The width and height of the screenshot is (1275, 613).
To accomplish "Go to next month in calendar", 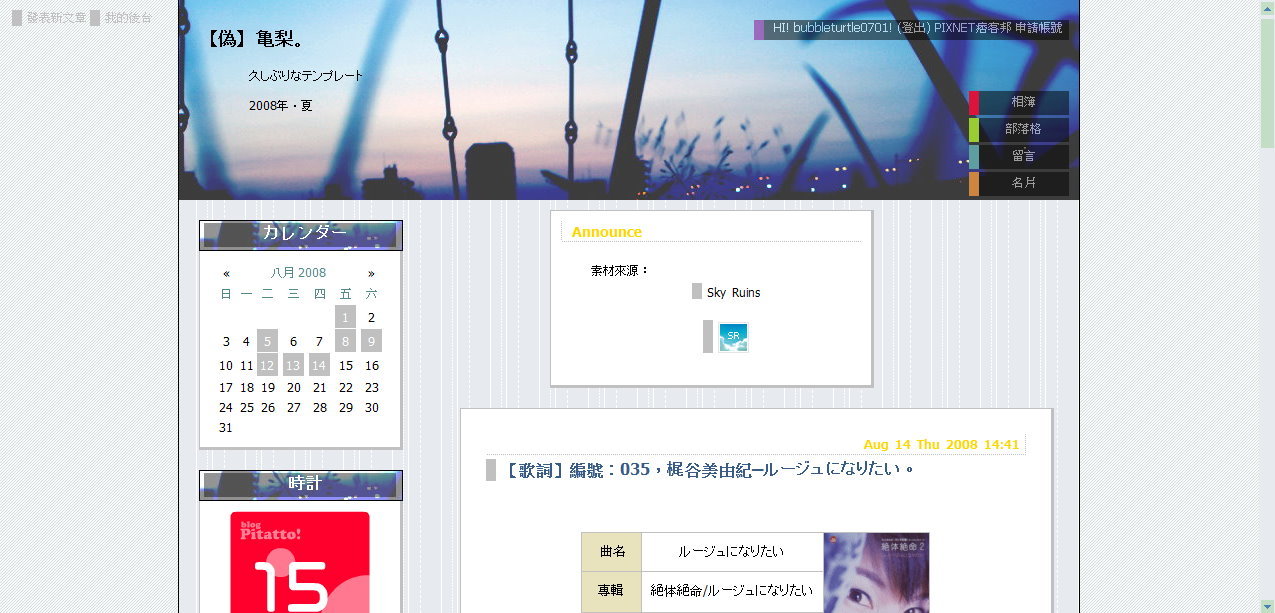I will [371, 273].
